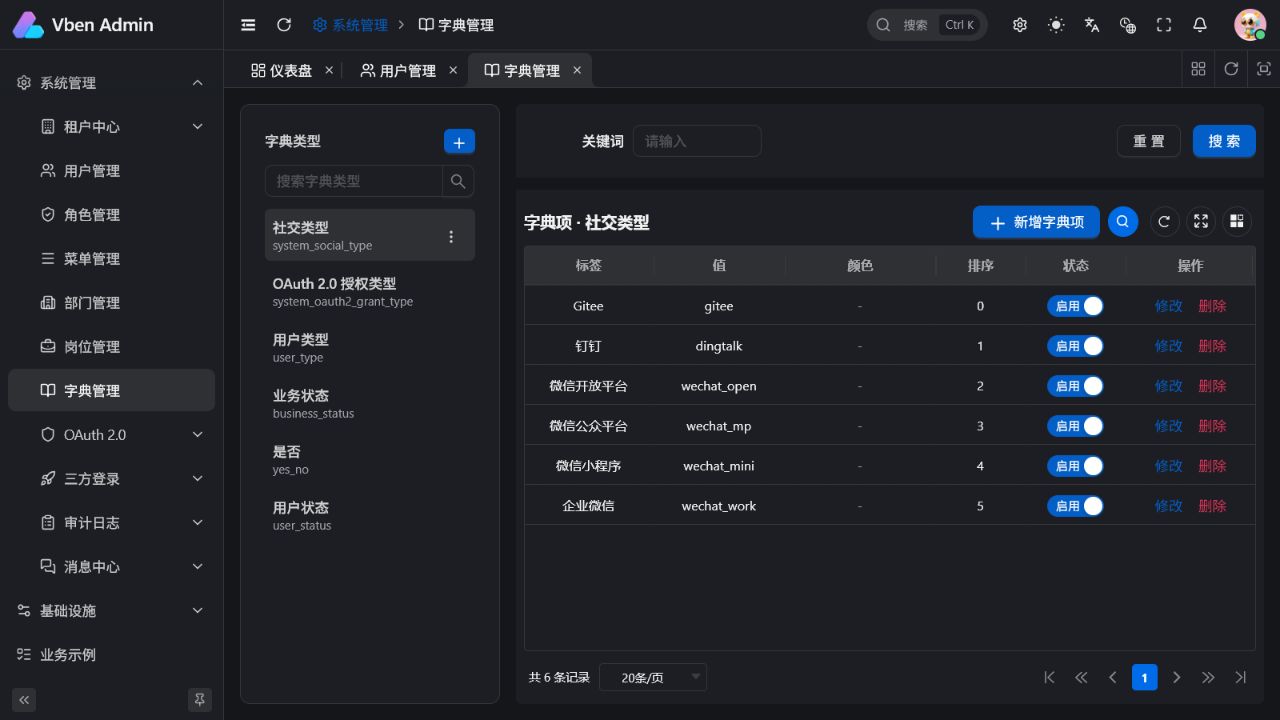Viewport: 1280px width, 720px height.
Task: Toggle the sidebar hamburger menu icon
Action: tap(248, 25)
